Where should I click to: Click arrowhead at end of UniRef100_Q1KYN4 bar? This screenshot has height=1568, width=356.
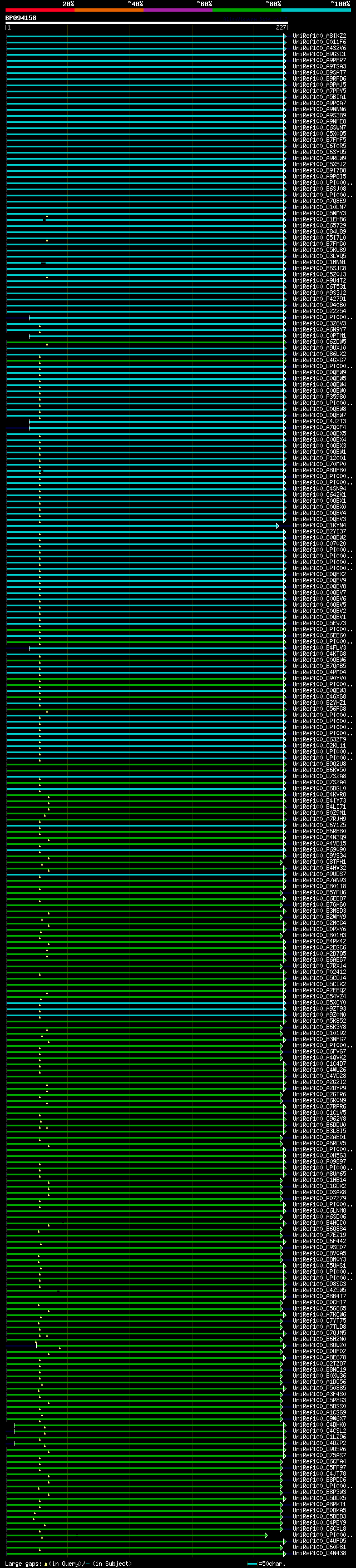[x=278, y=526]
